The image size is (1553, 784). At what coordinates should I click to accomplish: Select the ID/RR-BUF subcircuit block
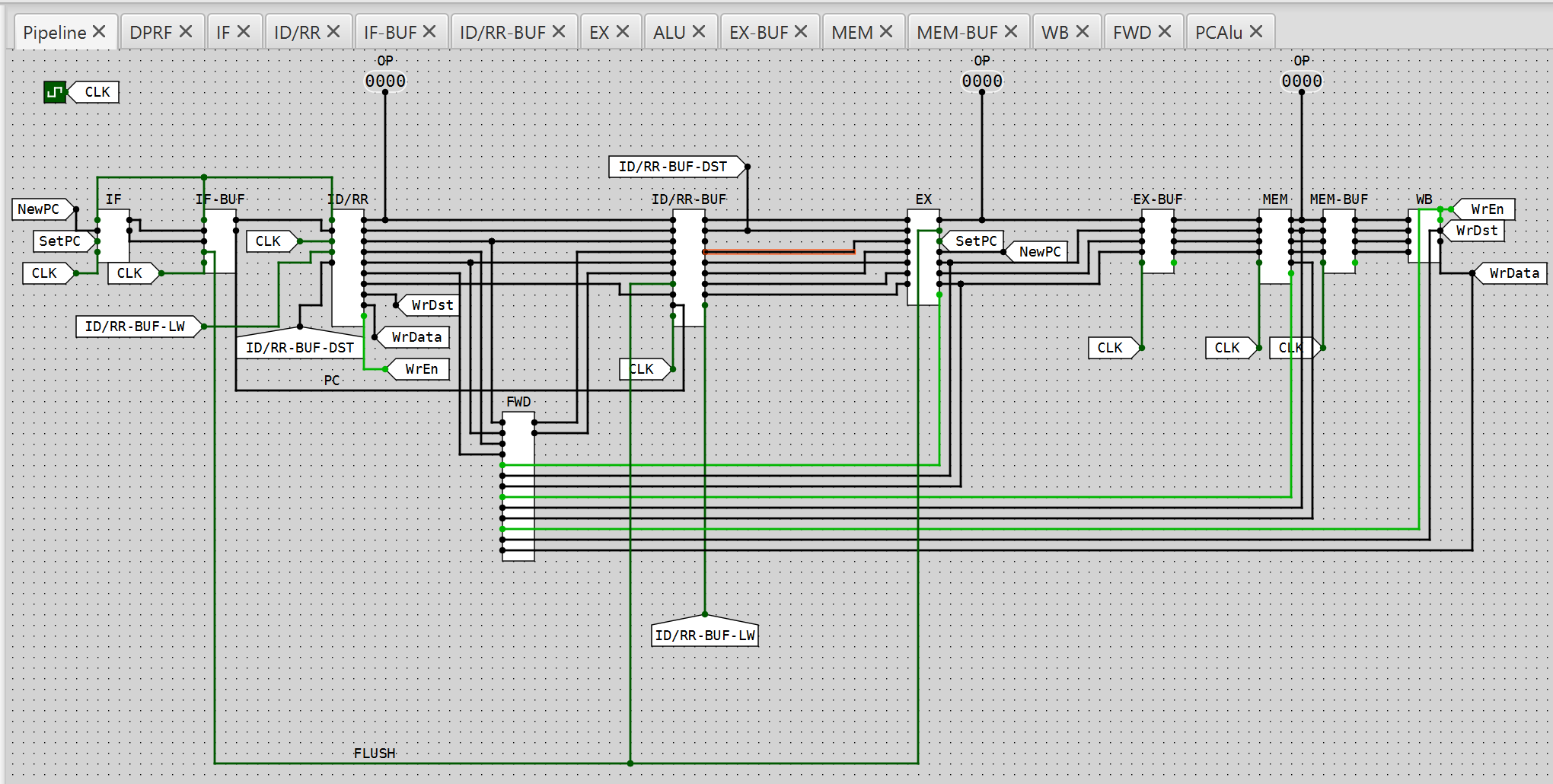point(689,267)
